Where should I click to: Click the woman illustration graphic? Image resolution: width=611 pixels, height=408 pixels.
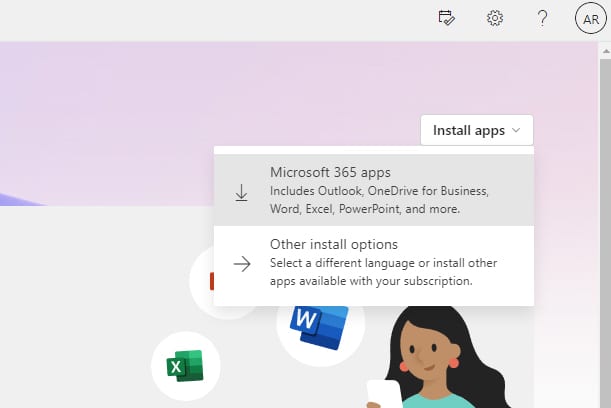(x=440, y=357)
